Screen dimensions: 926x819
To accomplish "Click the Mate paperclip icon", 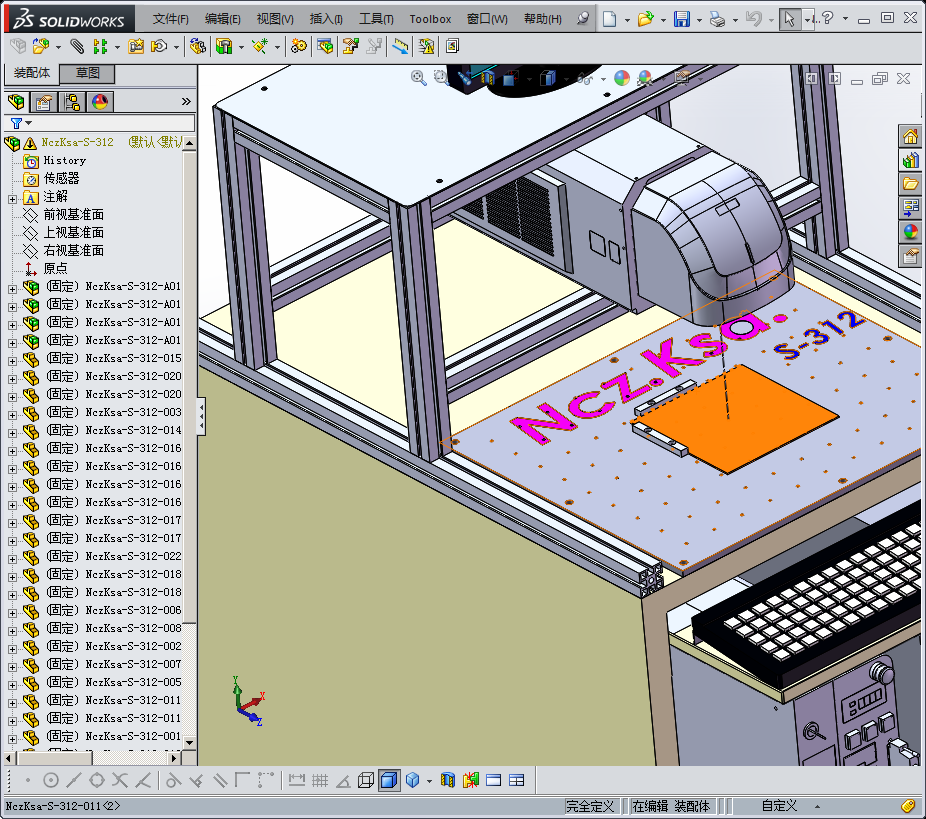I will [x=77, y=46].
